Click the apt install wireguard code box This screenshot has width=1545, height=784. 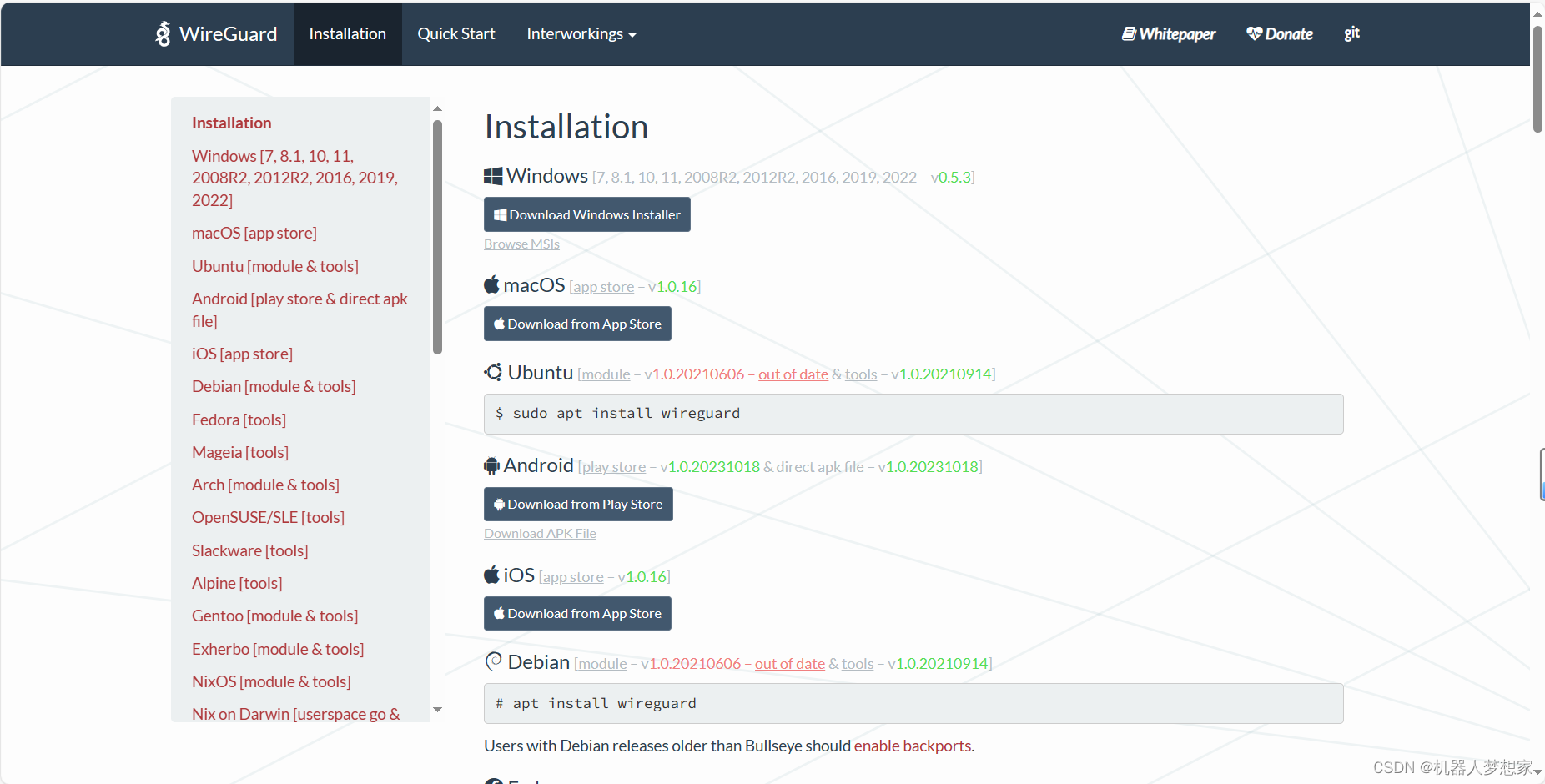913,703
